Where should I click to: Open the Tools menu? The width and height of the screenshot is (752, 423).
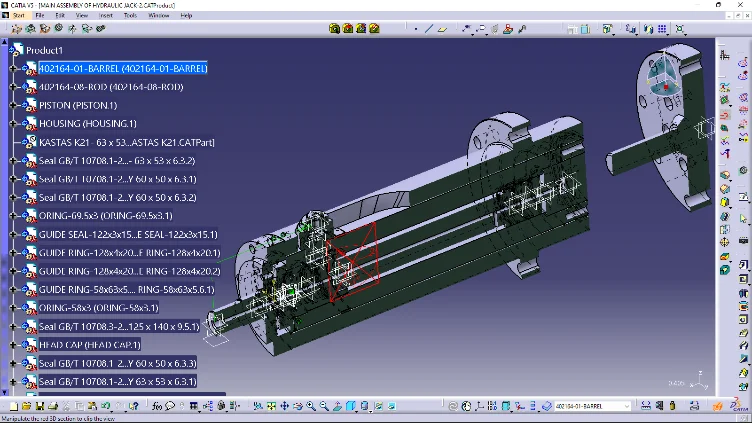130,16
